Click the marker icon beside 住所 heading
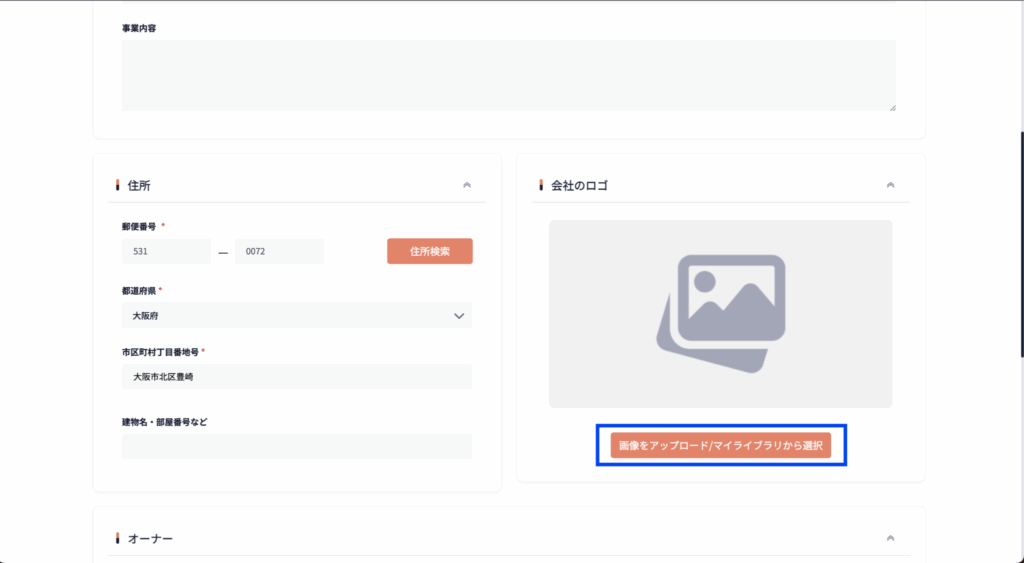This screenshot has width=1024, height=563. [x=118, y=185]
